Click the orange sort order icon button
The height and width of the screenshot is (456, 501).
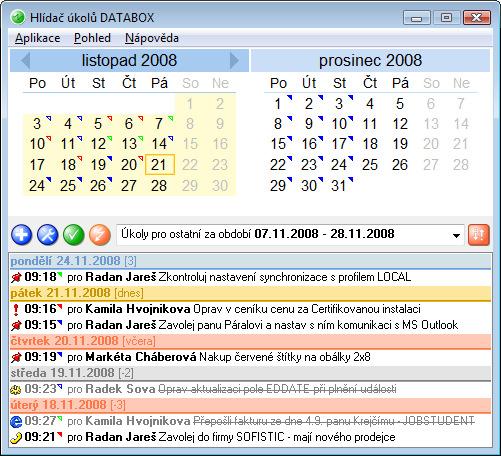[479, 235]
